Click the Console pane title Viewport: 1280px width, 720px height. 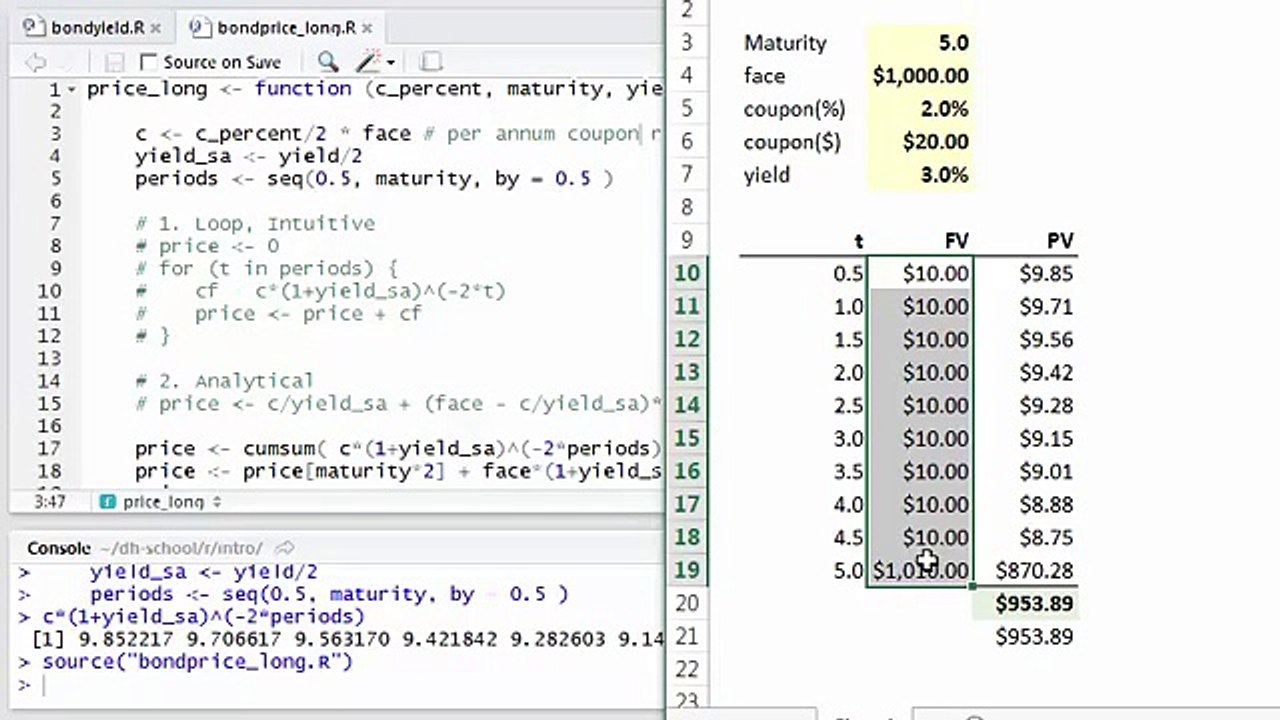(x=59, y=548)
